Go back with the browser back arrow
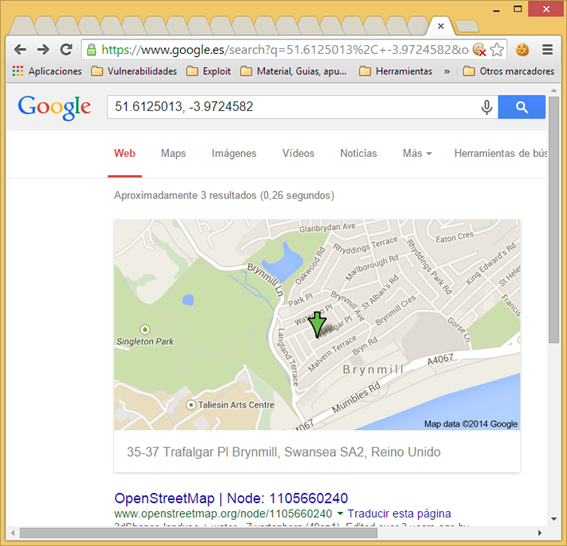 (x=20, y=49)
